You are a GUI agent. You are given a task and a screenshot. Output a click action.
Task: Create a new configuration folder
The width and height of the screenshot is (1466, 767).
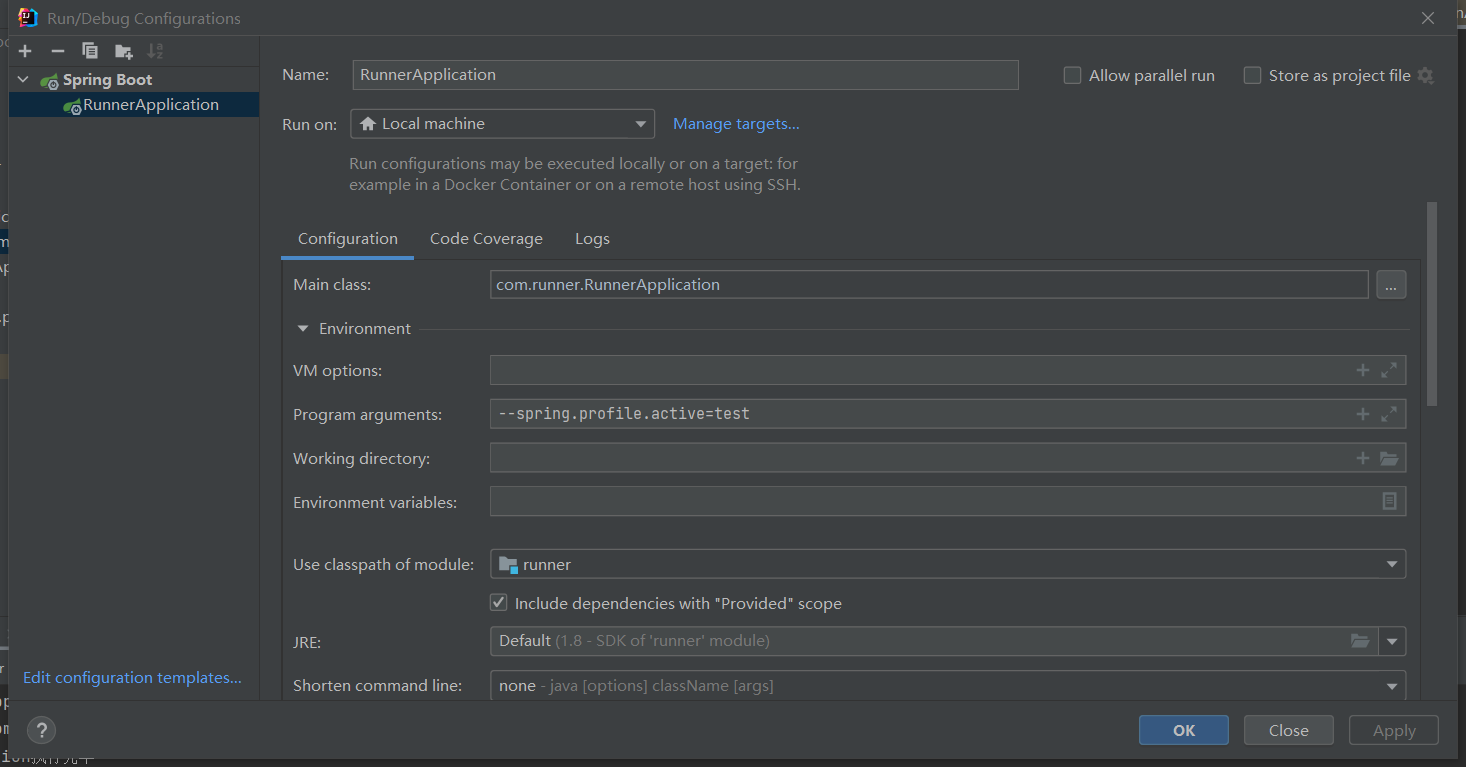click(123, 50)
